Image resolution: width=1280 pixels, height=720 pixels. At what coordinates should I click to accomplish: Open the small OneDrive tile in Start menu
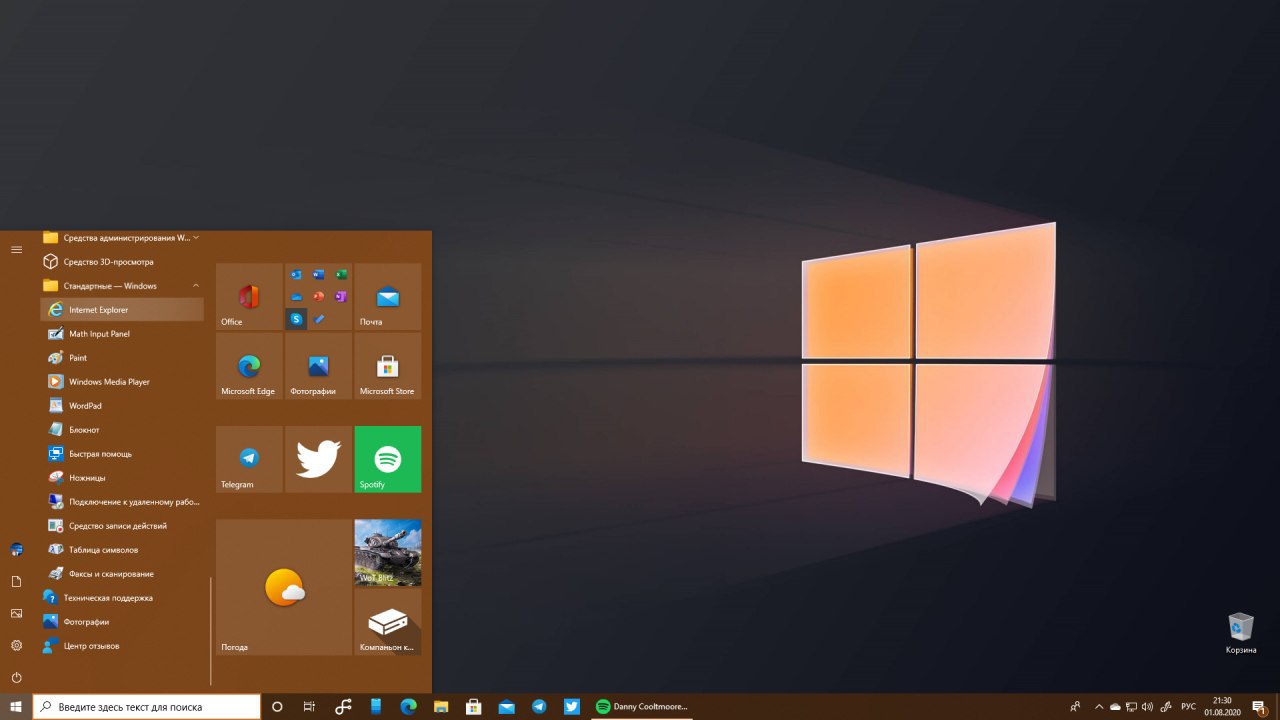[297, 297]
